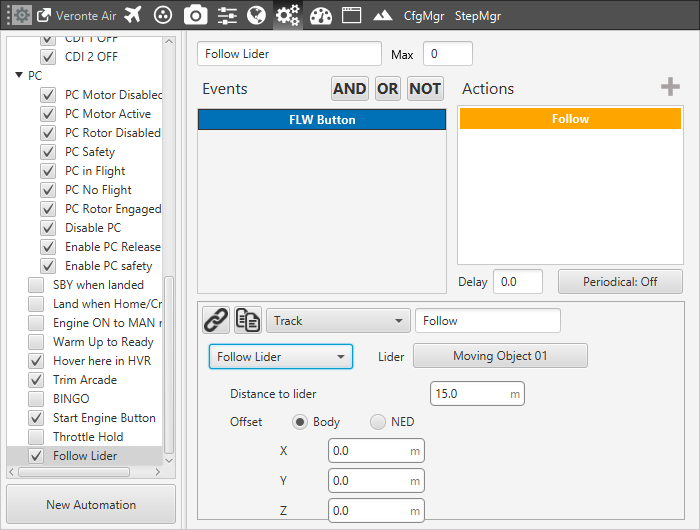
Task: Click the NOT logic button
Action: pos(425,88)
